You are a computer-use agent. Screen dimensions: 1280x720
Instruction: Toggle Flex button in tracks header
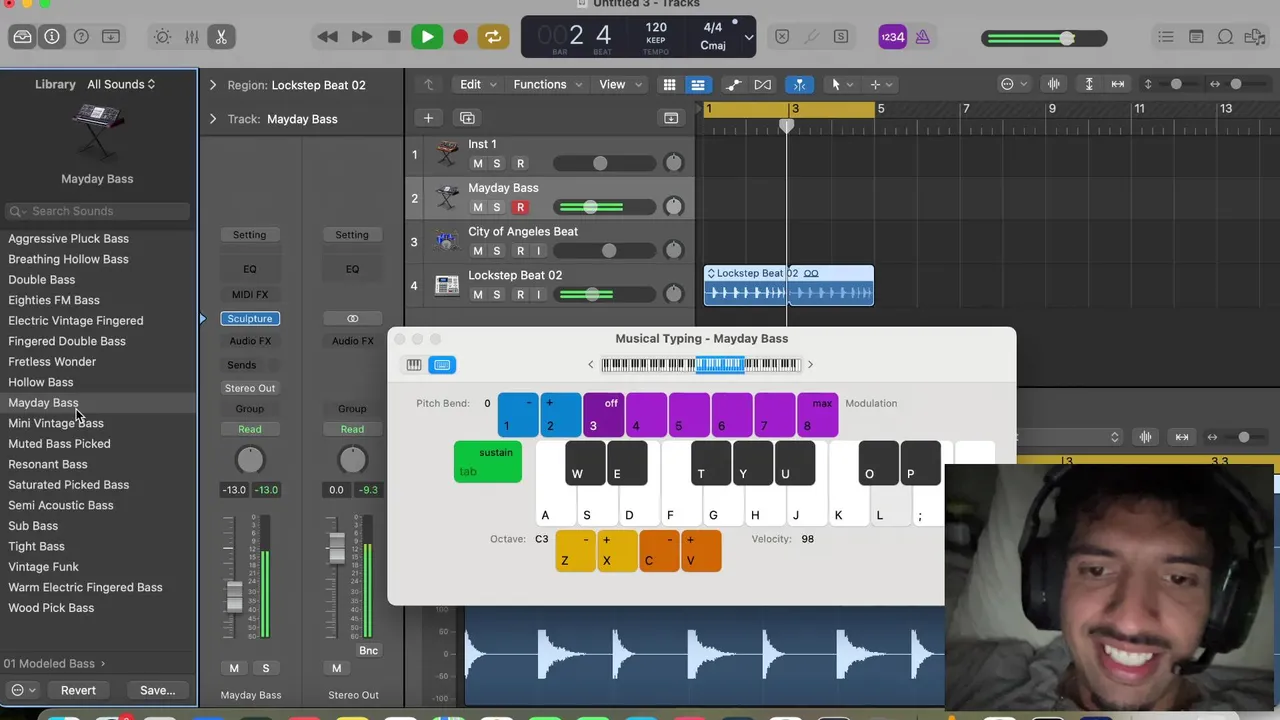763,85
